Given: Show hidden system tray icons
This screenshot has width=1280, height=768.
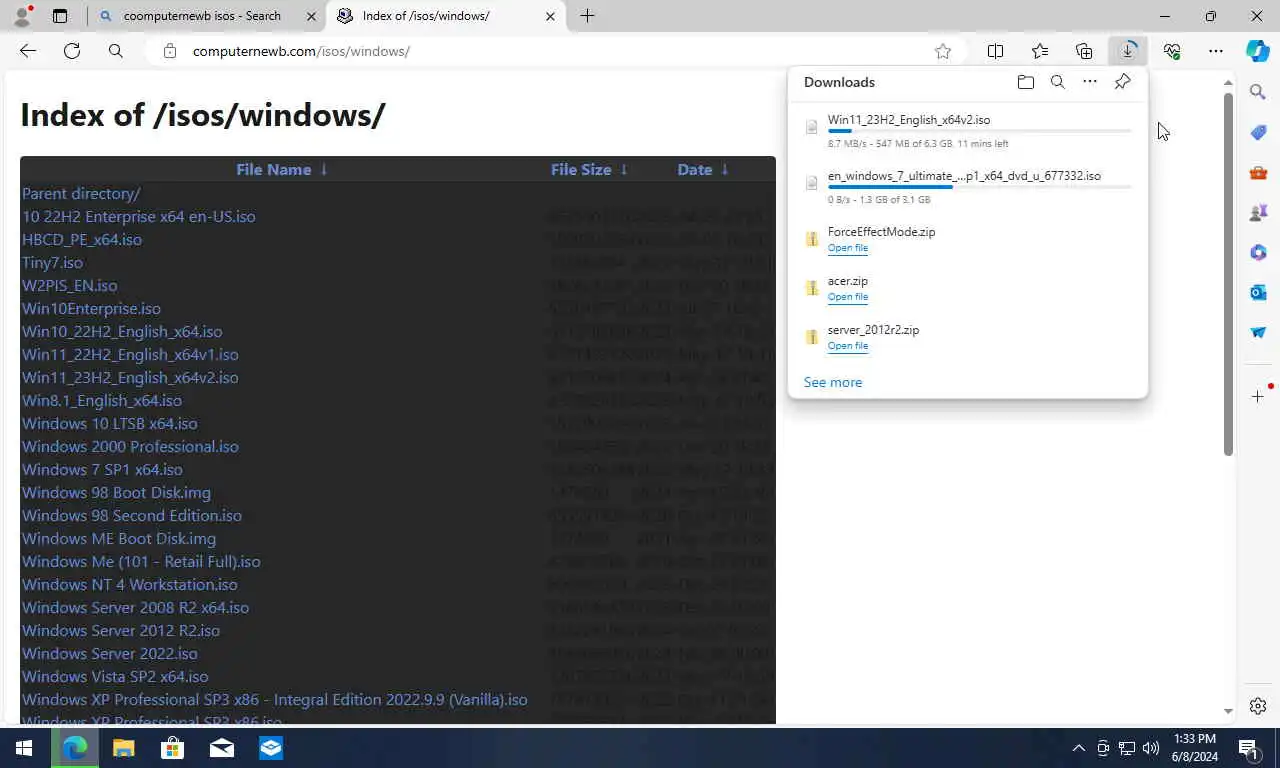Looking at the screenshot, I should tap(1078, 748).
